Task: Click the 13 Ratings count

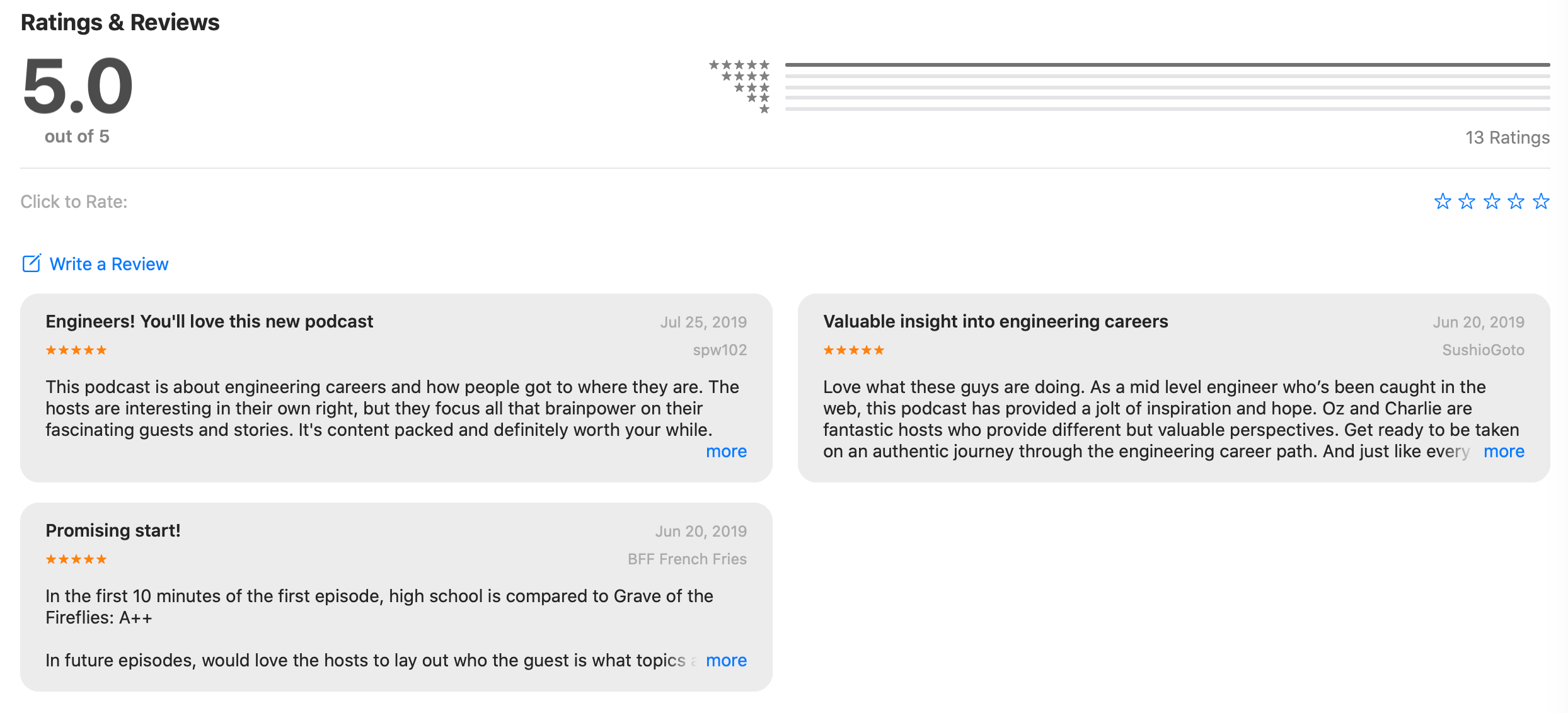Action: (x=1507, y=137)
